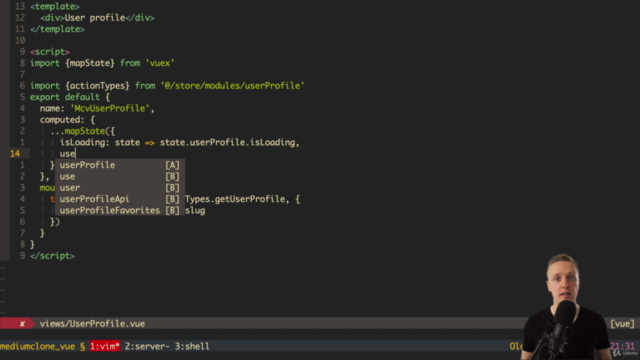Image resolution: width=640 pixels, height=360 pixels.
Task: Select userProfileApi in autocomplete list
Action: click(120, 199)
